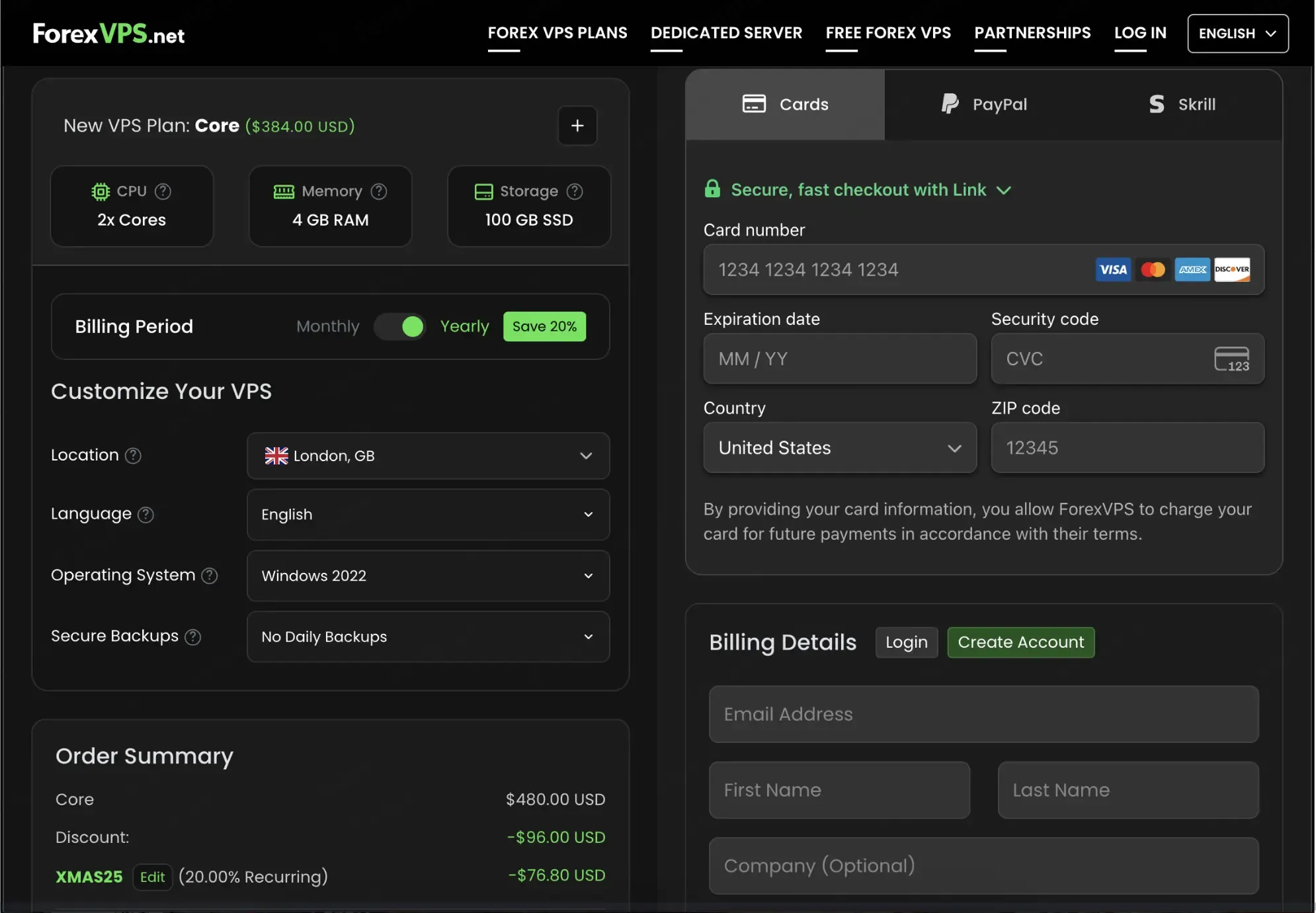Click the PayPal logo icon
Viewport: 1316px width, 913px height.
950,104
